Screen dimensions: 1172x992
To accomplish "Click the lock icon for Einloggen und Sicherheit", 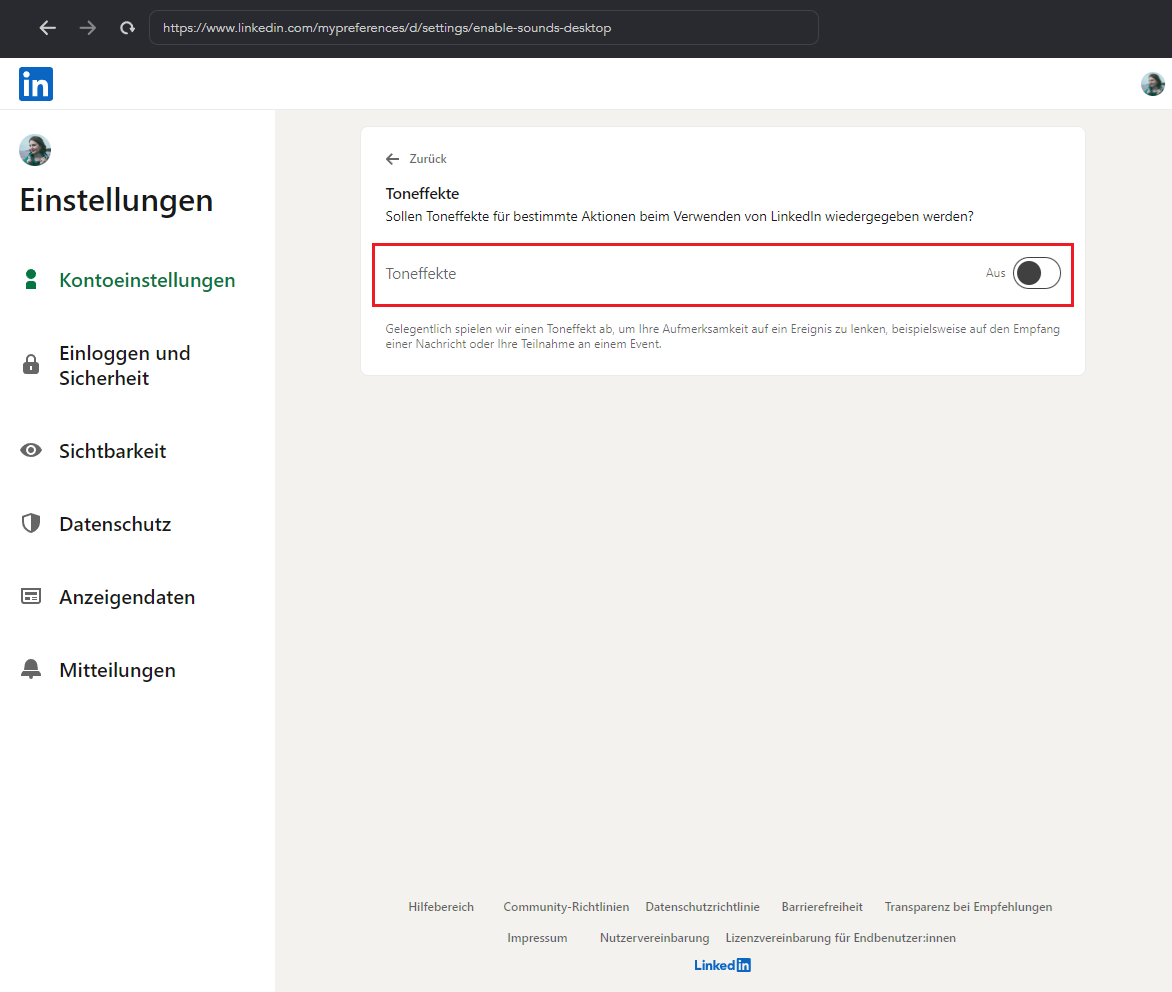I will click(x=31, y=365).
